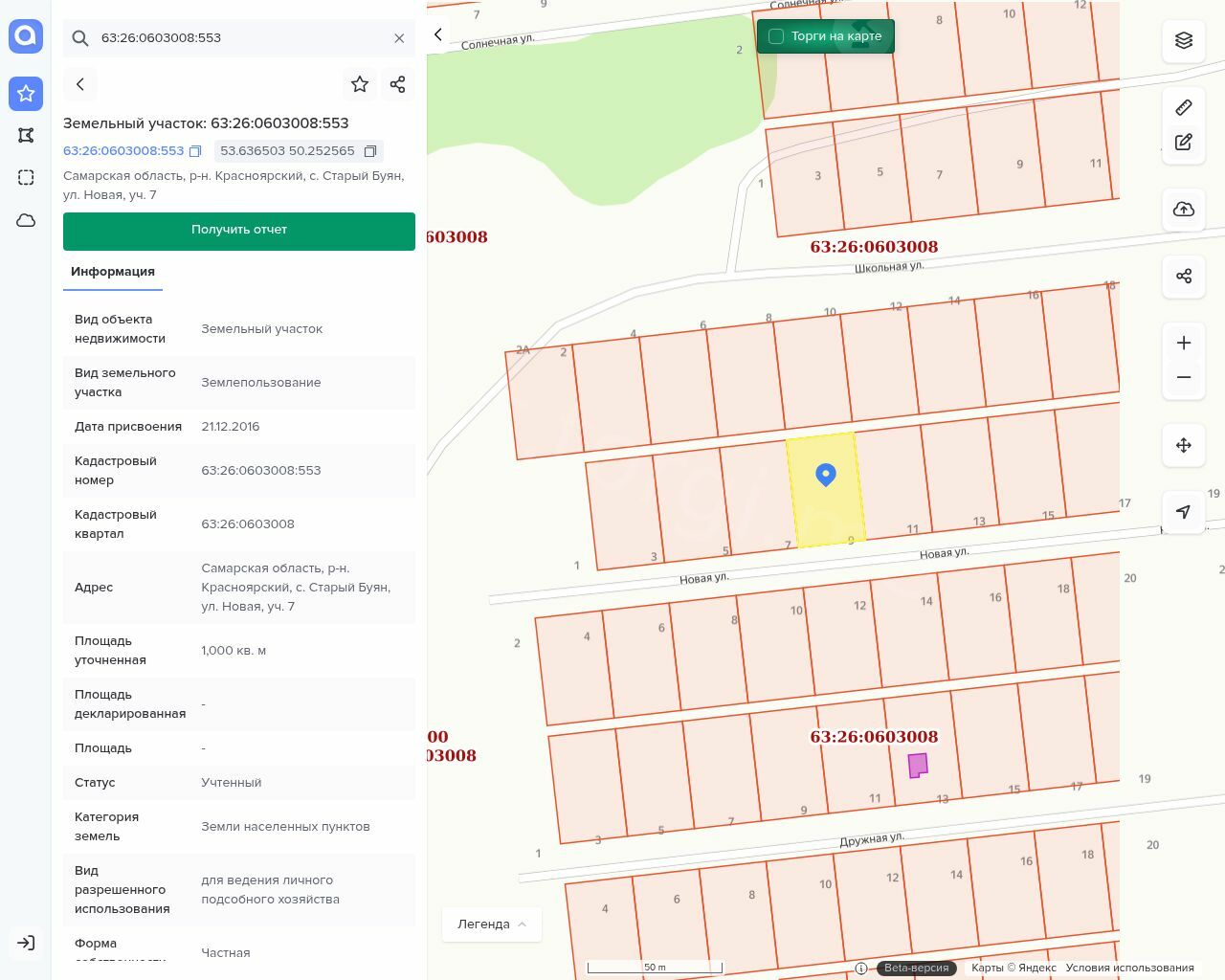Viewport: 1225px width, 980px height.
Task: Enable the 'Торги на карте' checkbox
Action: click(x=776, y=36)
